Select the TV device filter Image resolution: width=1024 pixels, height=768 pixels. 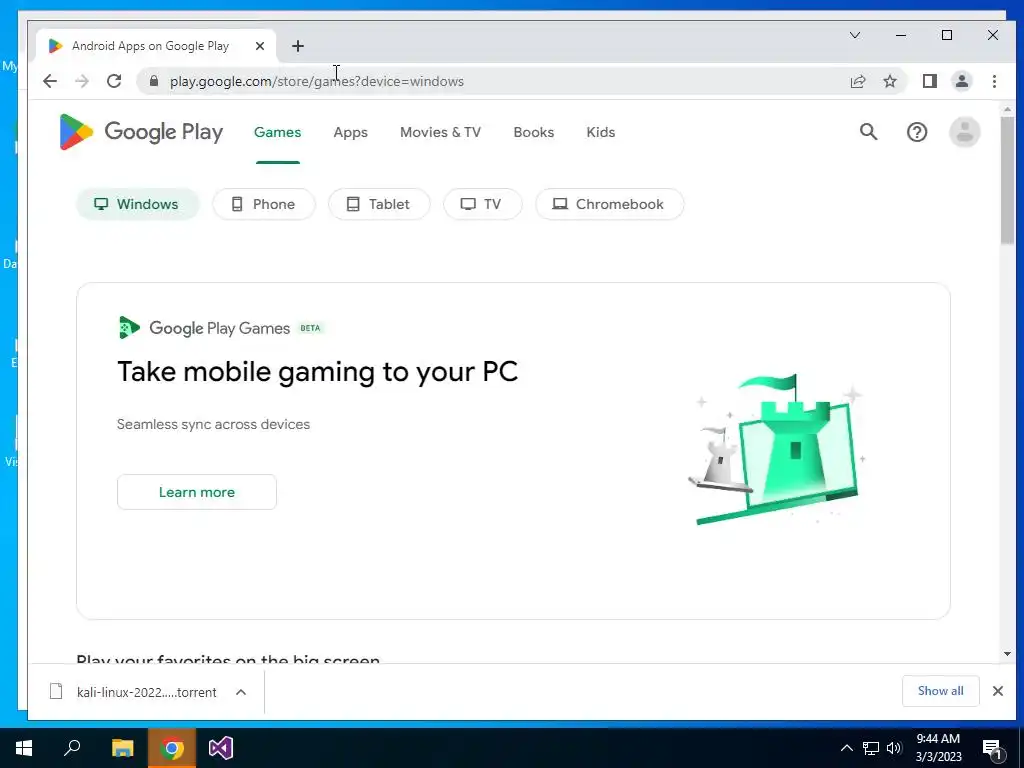click(x=483, y=204)
